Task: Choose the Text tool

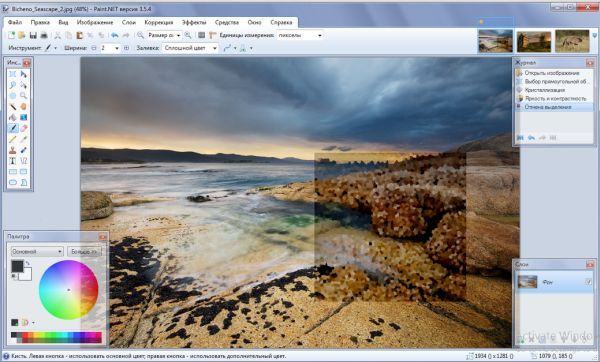Action: (13, 161)
